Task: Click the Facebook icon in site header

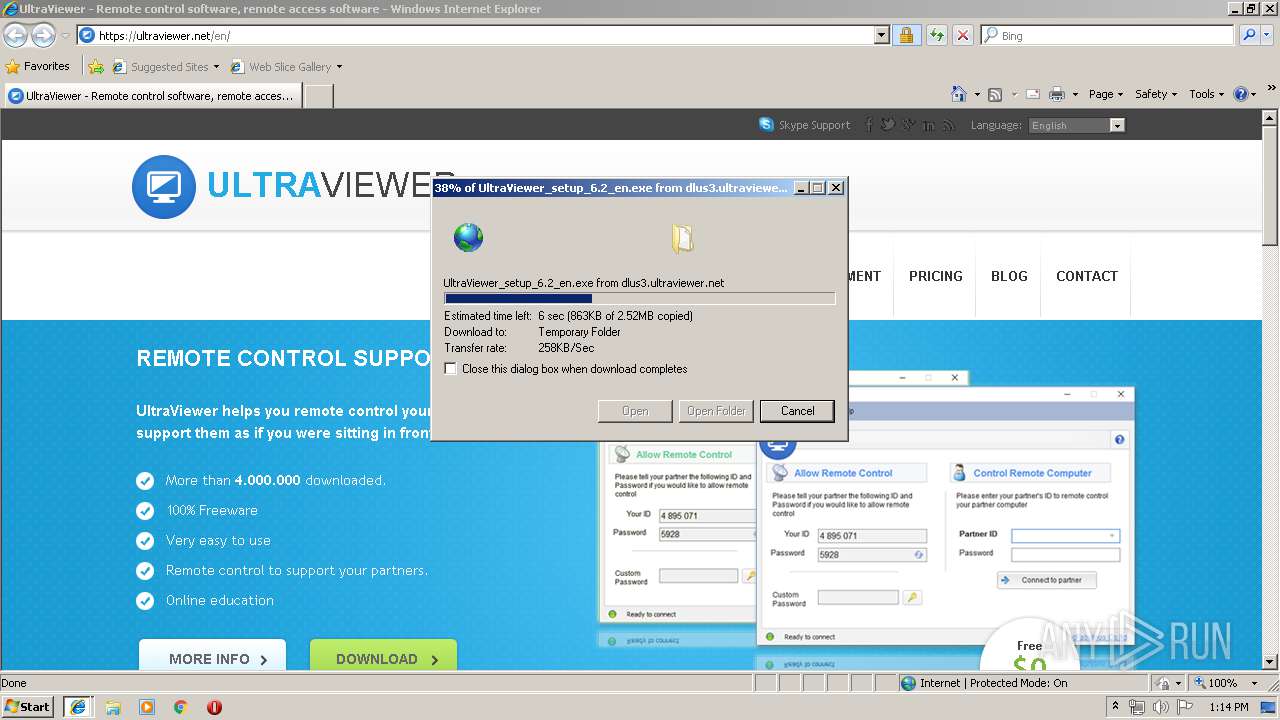Action: click(x=868, y=125)
